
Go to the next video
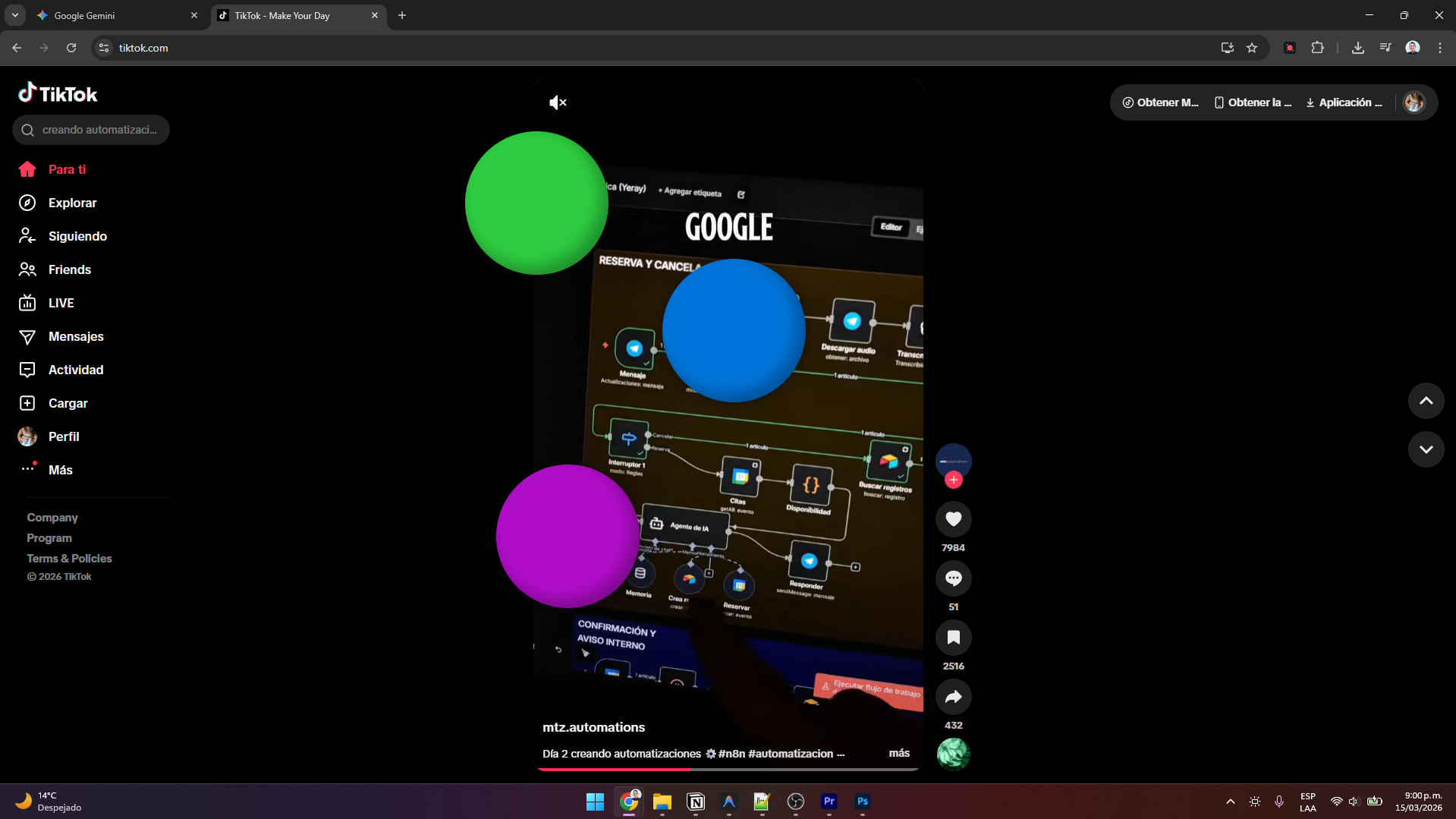(x=1426, y=449)
